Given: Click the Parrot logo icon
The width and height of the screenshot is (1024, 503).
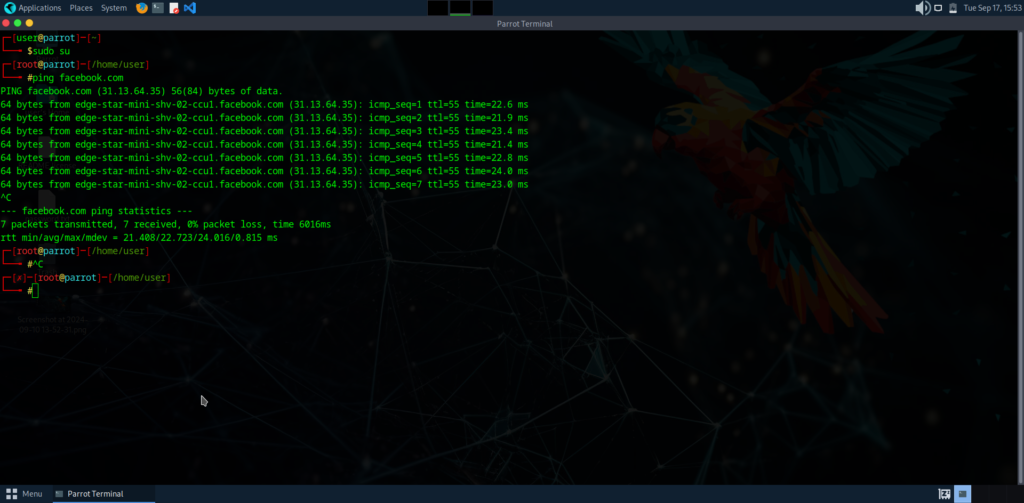Looking at the screenshot, I should (9, 8).
